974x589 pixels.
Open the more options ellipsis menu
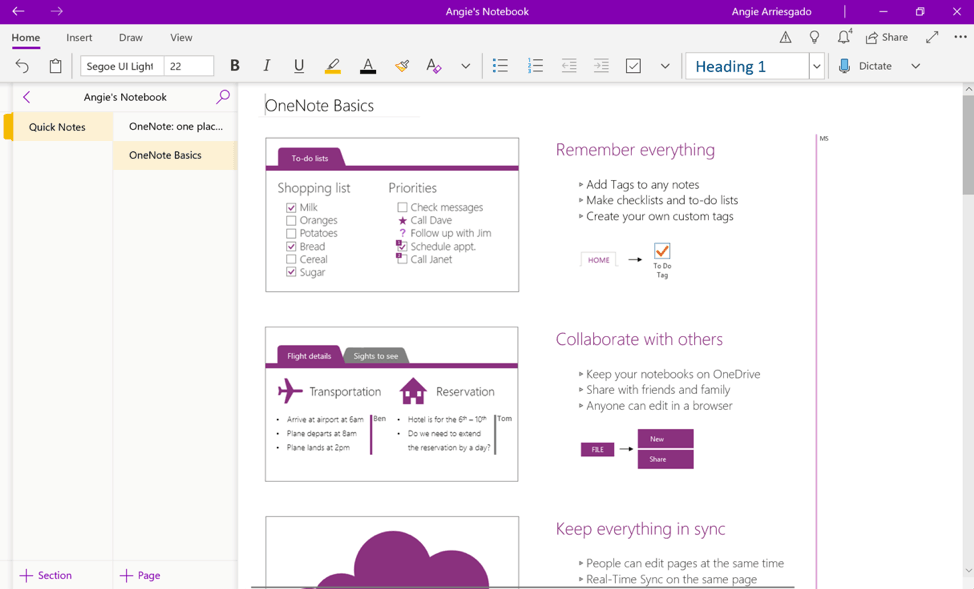[960, 37]
